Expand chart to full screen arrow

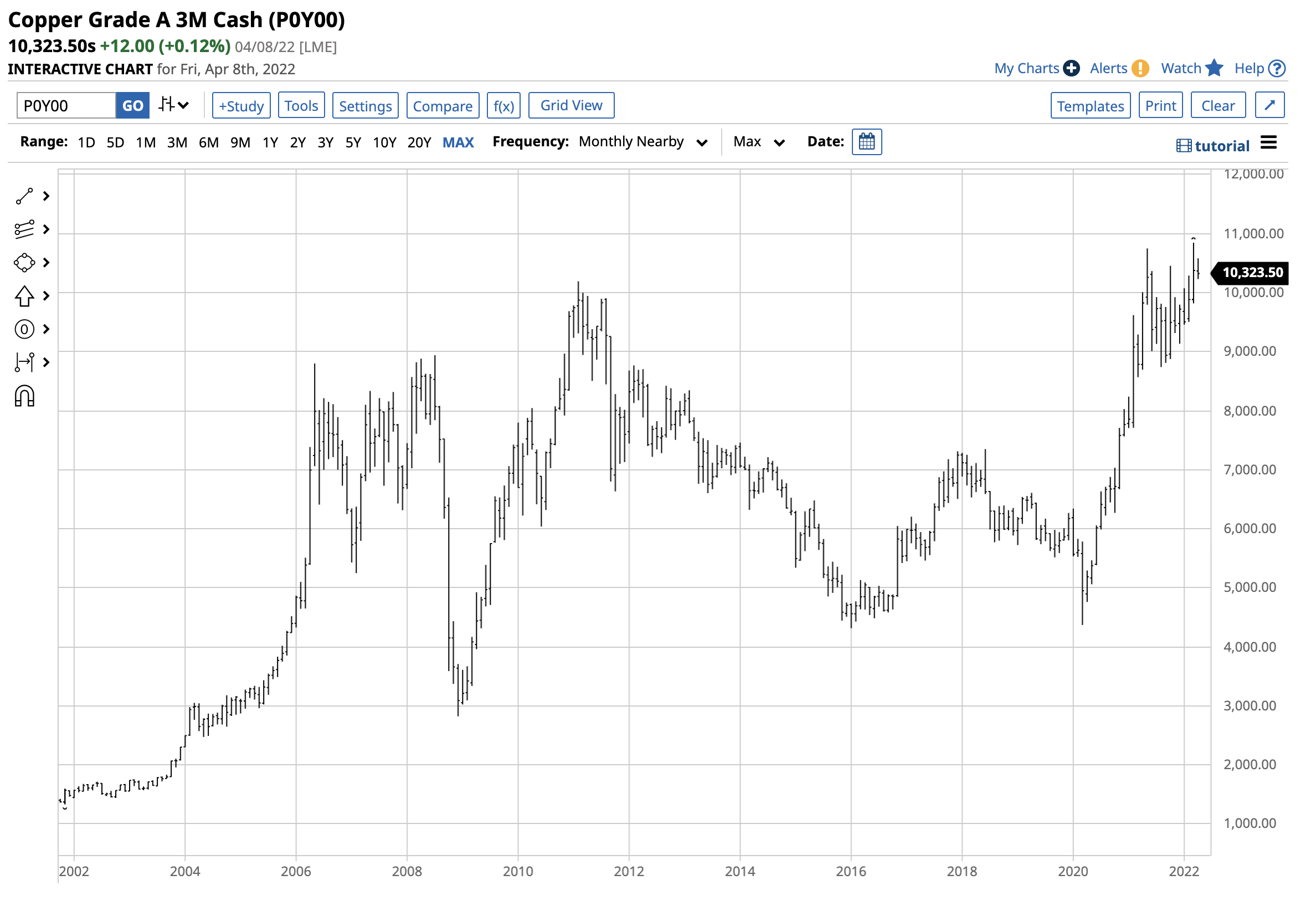(1271, 105)
